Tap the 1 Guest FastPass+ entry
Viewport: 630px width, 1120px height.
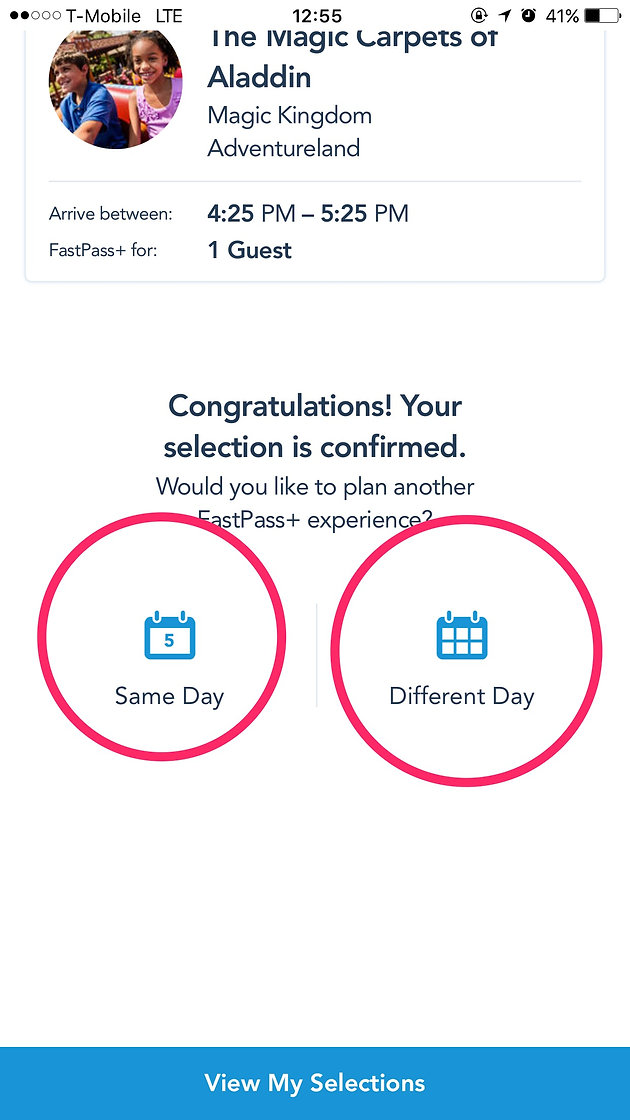[x=249, y=250]
